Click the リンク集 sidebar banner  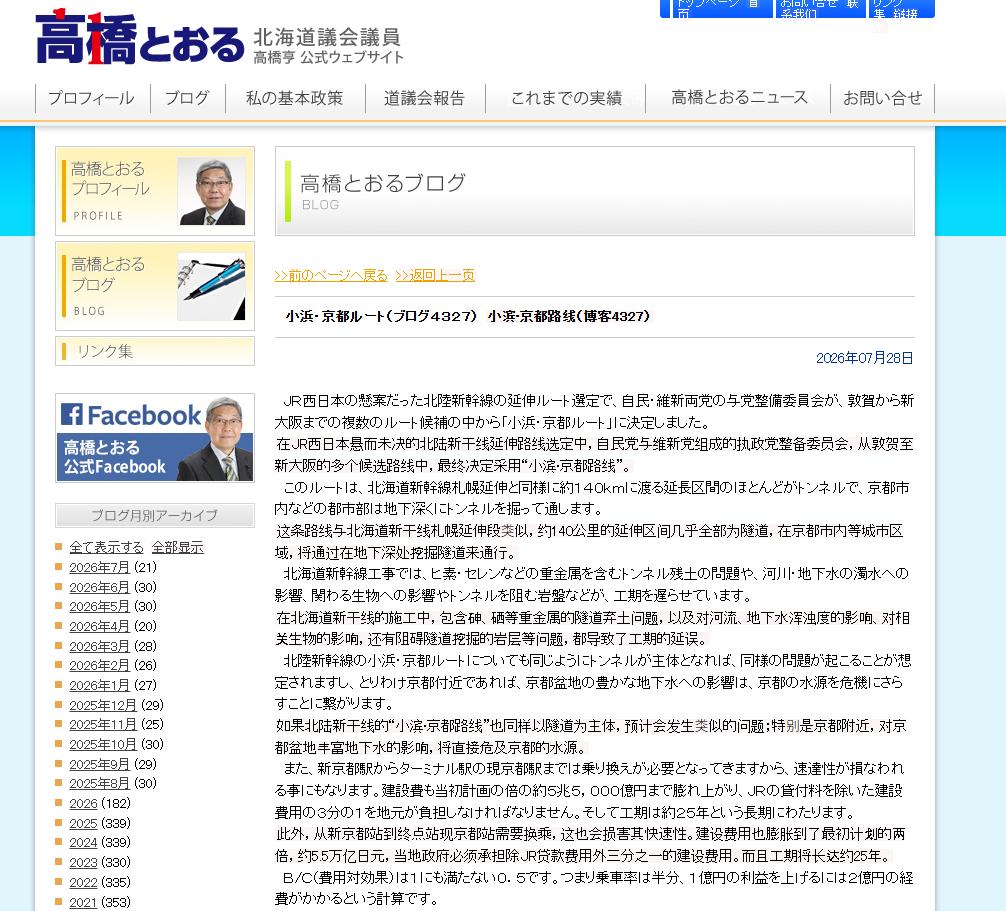coord(155,352)
